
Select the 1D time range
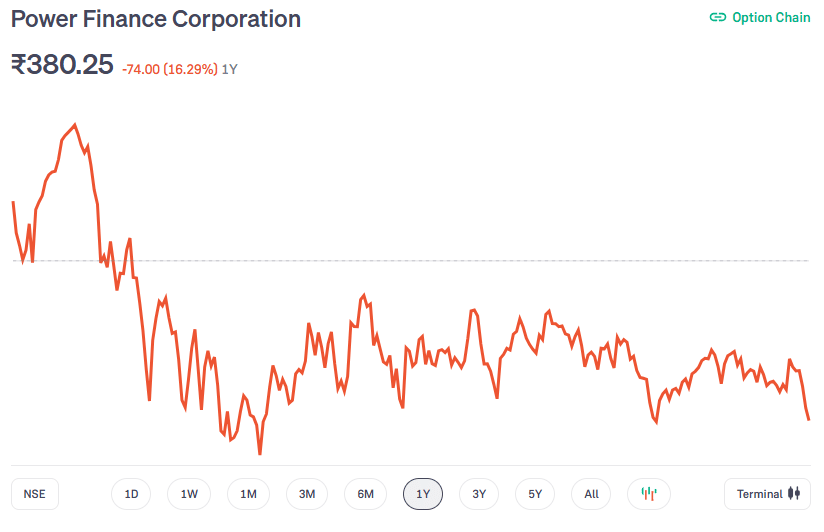tap(131, 494)
